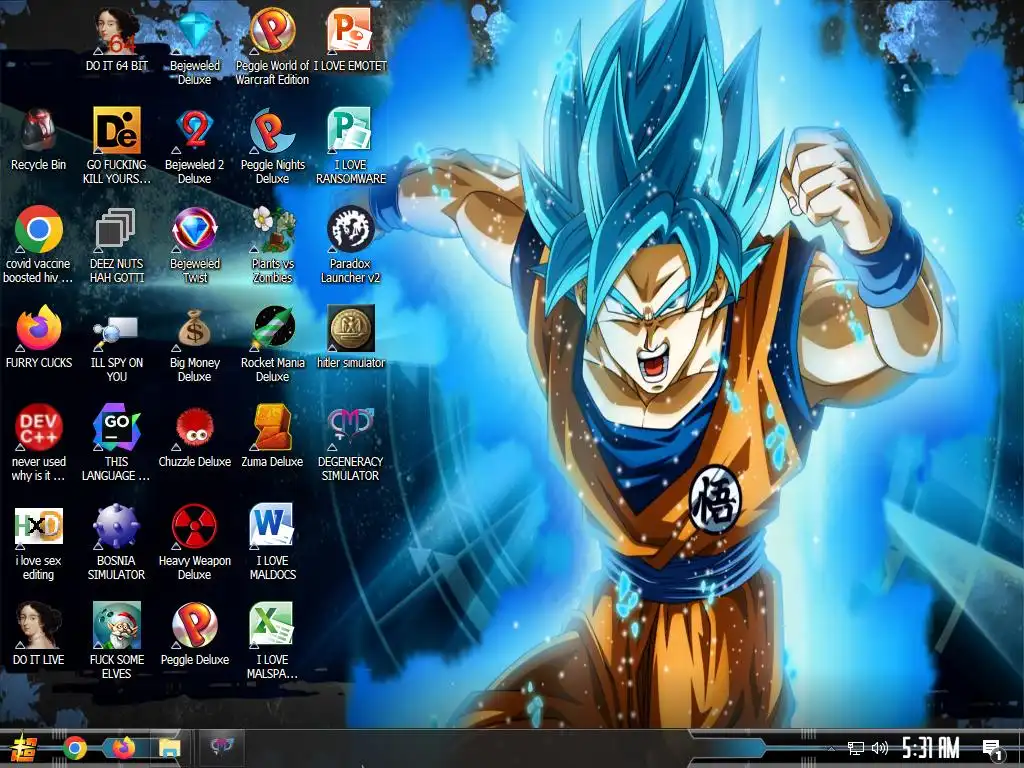Switch to running heart-icon app in taskbar
This screenshot has width=1024, height=768.
click(x=221, y=746)
